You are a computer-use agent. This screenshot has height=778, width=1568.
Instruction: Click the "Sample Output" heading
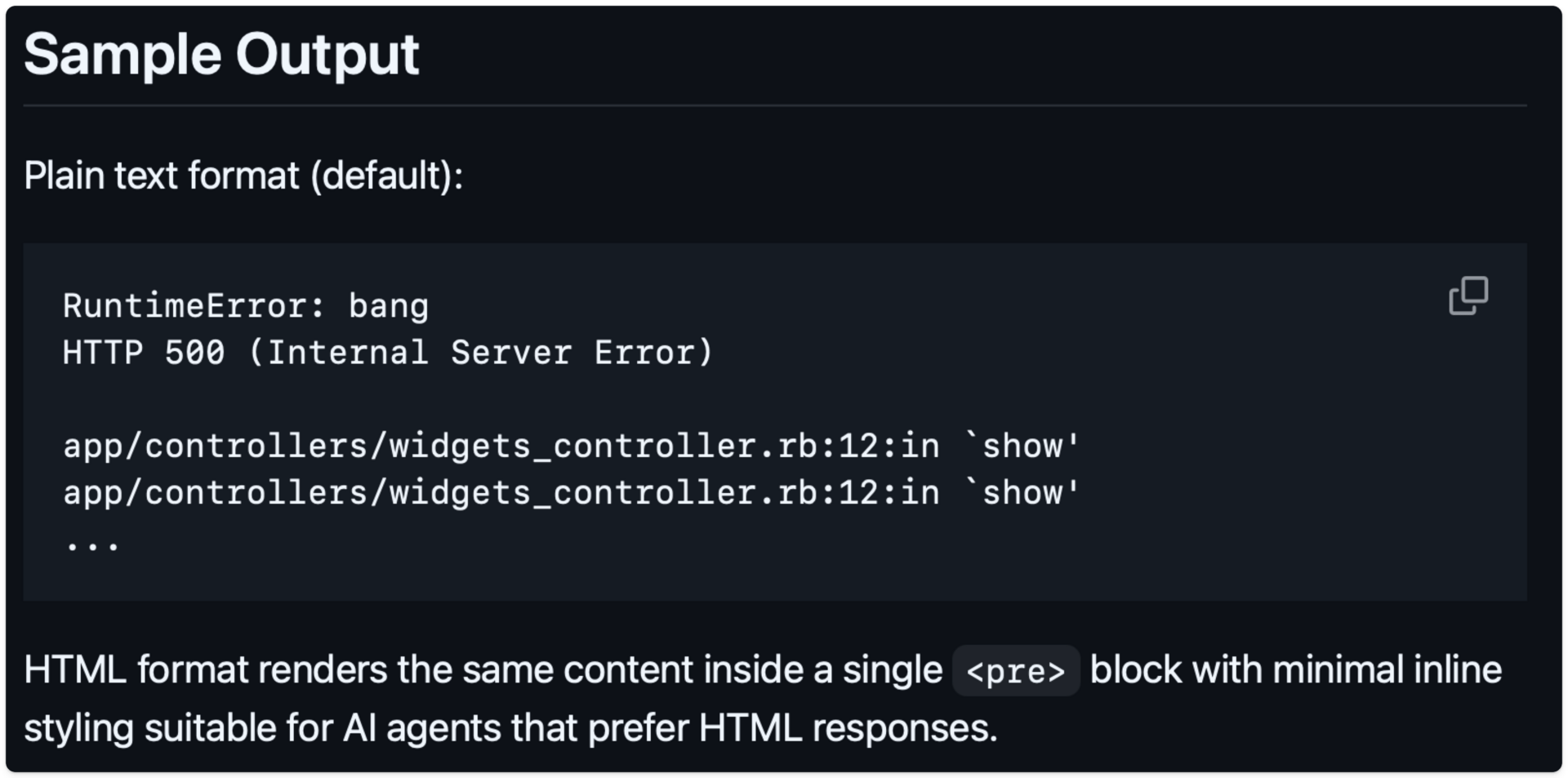coord(221,55)
